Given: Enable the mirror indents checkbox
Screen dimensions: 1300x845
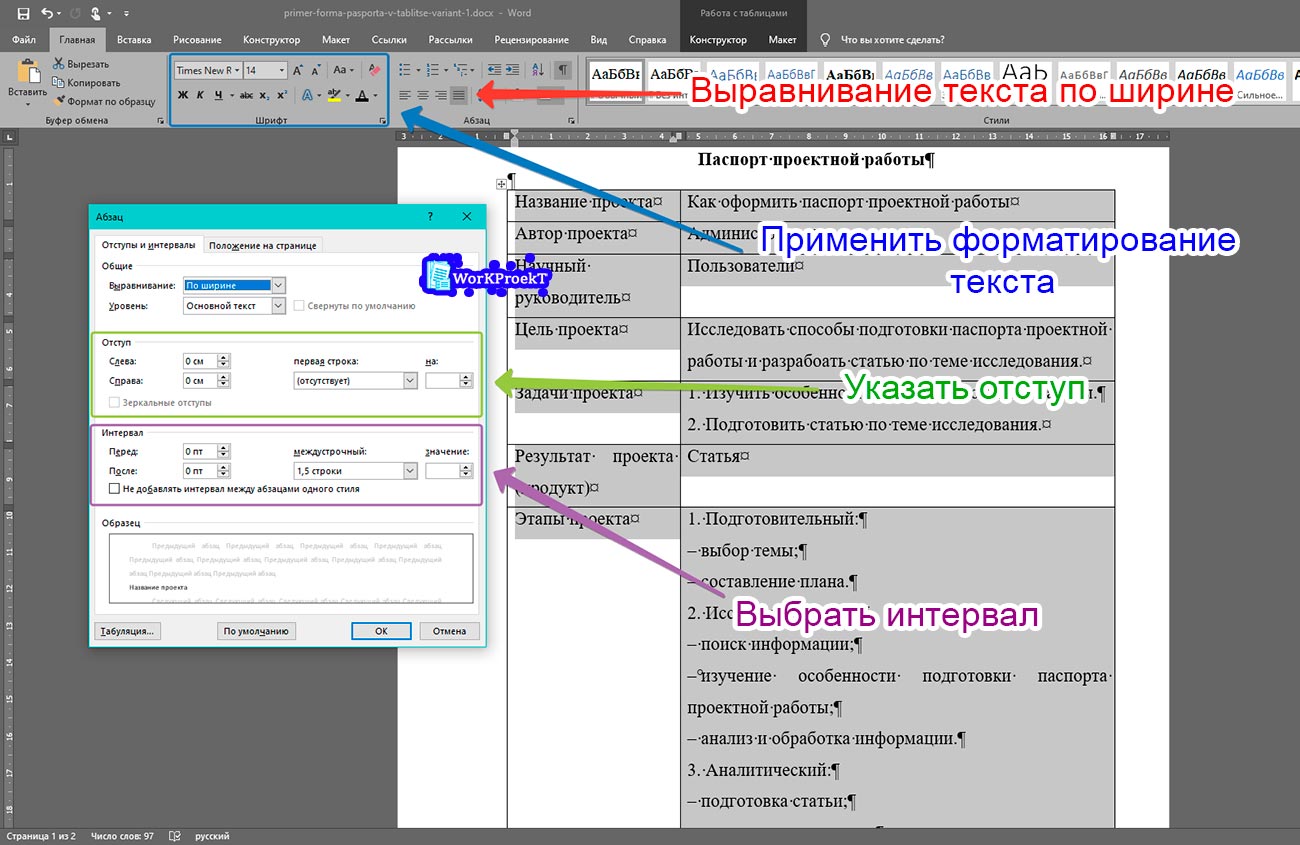Looking at the screenshot, I should click(114, 402).
